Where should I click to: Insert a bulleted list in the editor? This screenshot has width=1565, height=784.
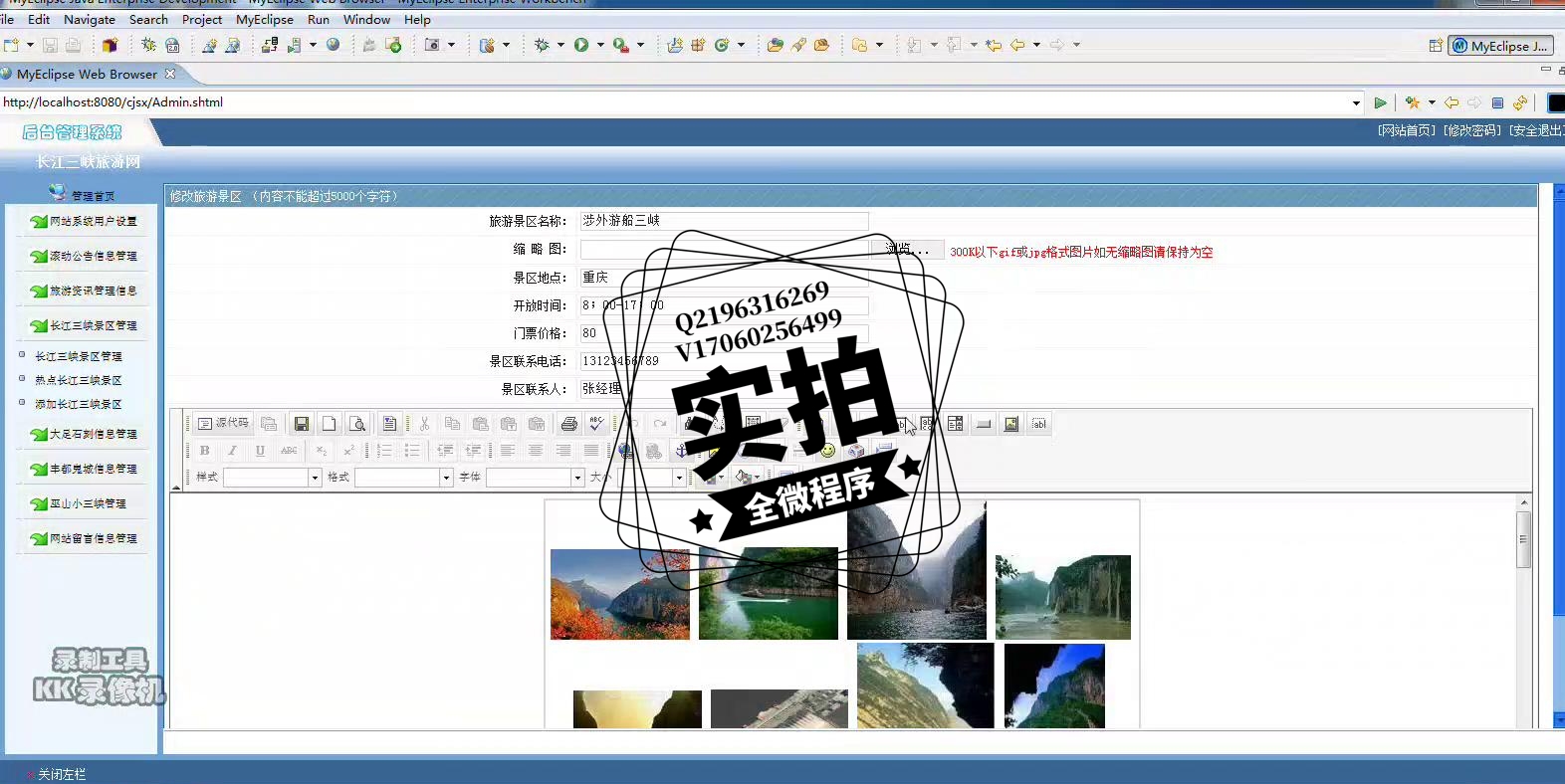[x=412, y=451]
